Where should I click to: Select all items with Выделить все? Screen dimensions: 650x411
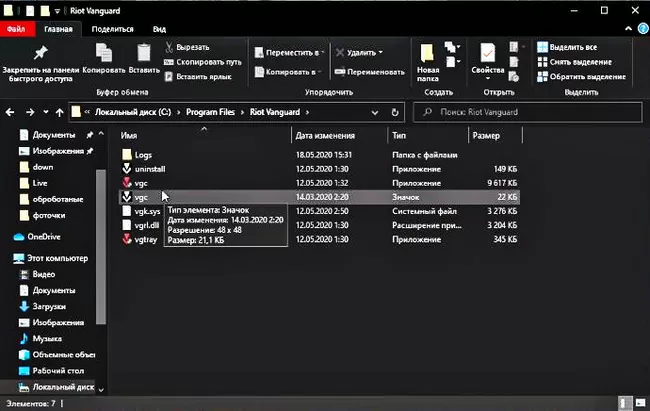[567, 47]
